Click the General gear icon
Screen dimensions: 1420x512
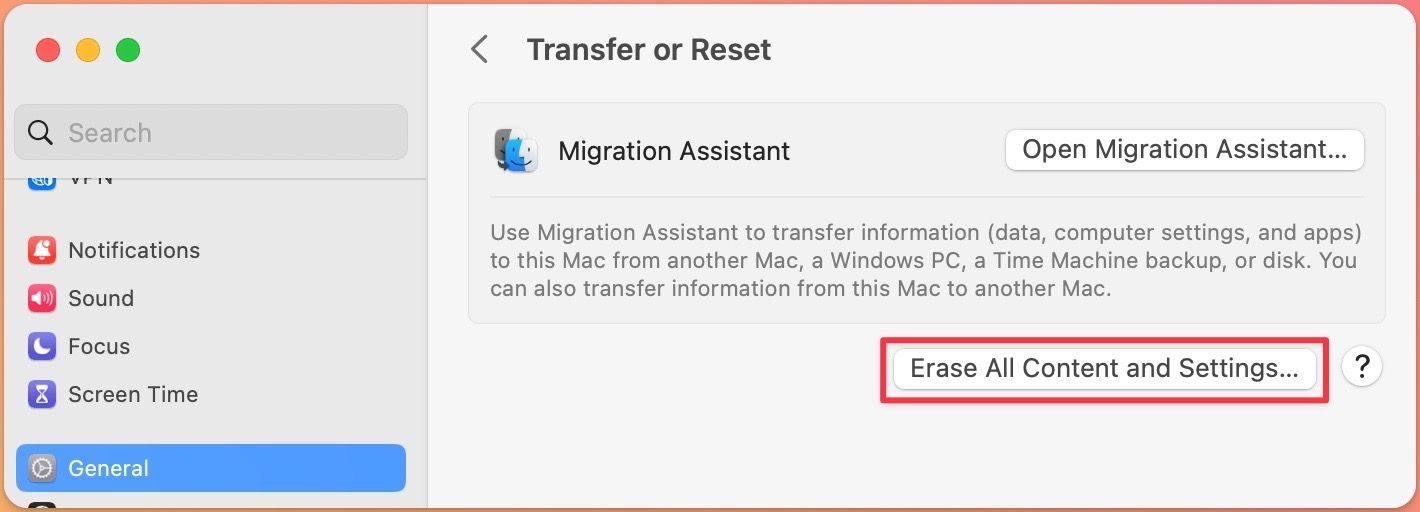(x=42, y=468)
